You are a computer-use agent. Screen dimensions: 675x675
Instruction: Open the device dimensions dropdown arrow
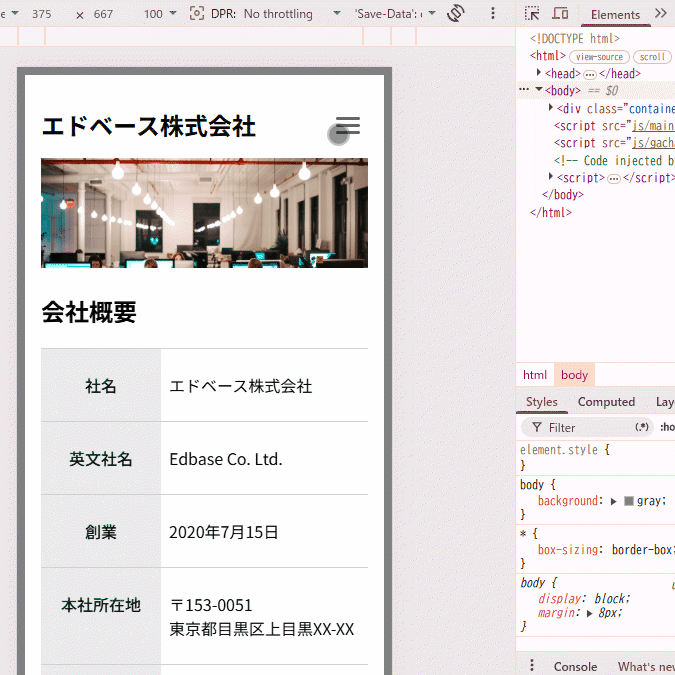(x=15, y=13)
